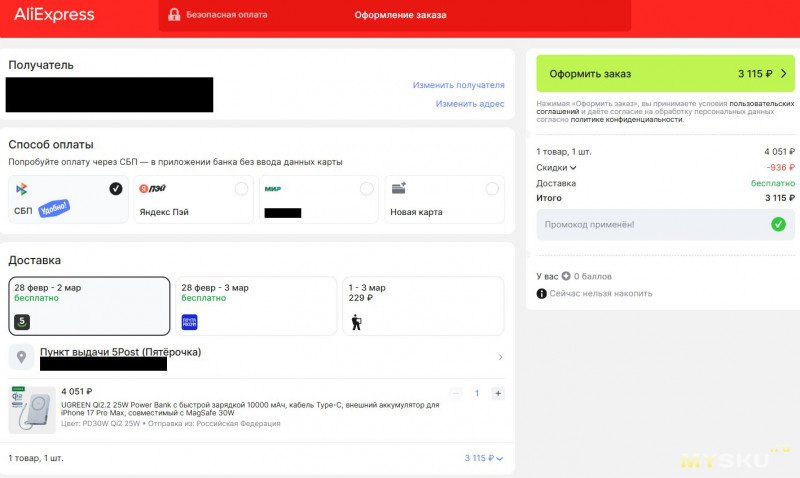Screen dimensions: 800x478
Task: Select the Новая карта radio button
Action: (492, 189)
